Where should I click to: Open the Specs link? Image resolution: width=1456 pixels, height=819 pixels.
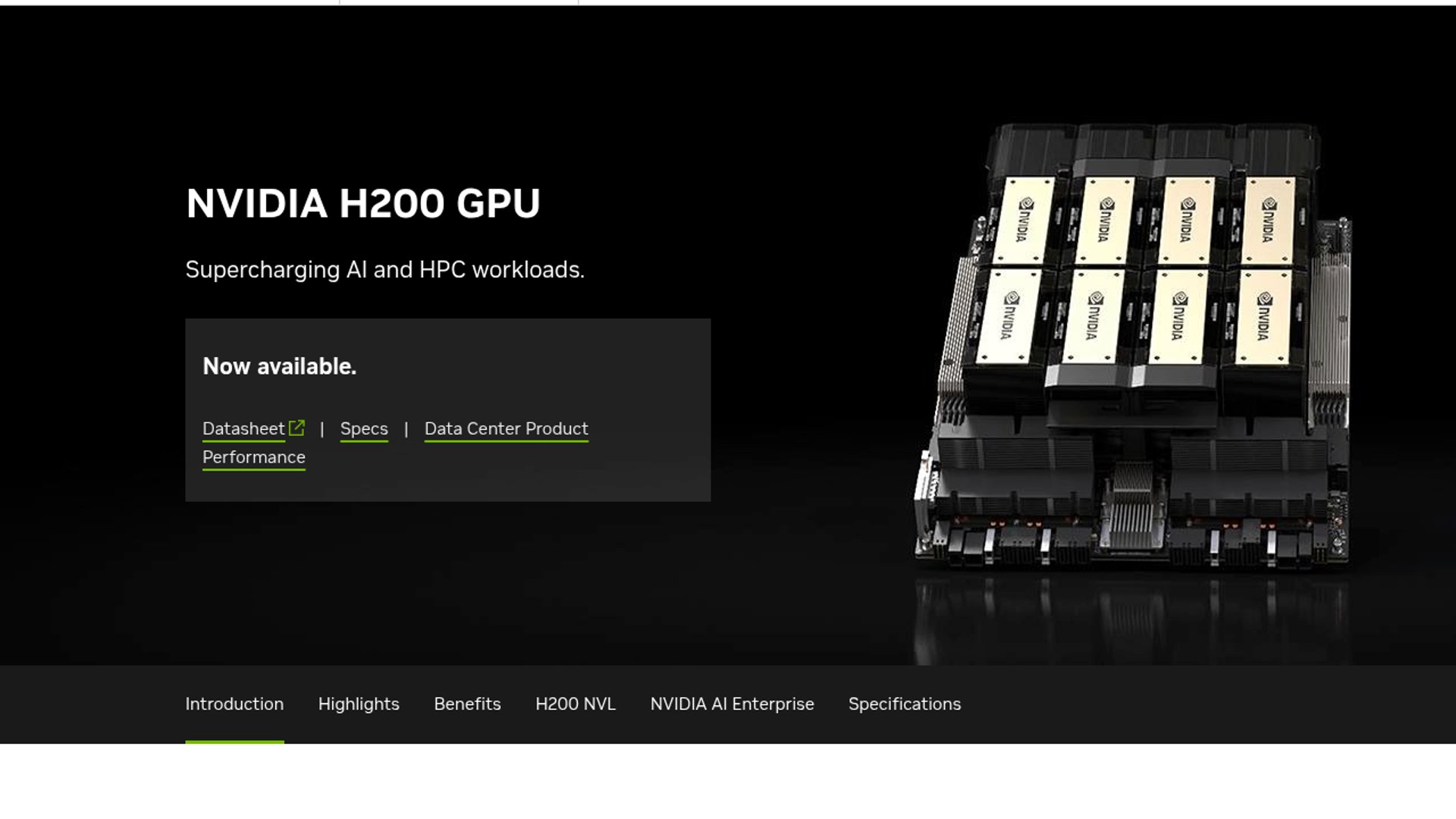[364, 428]
